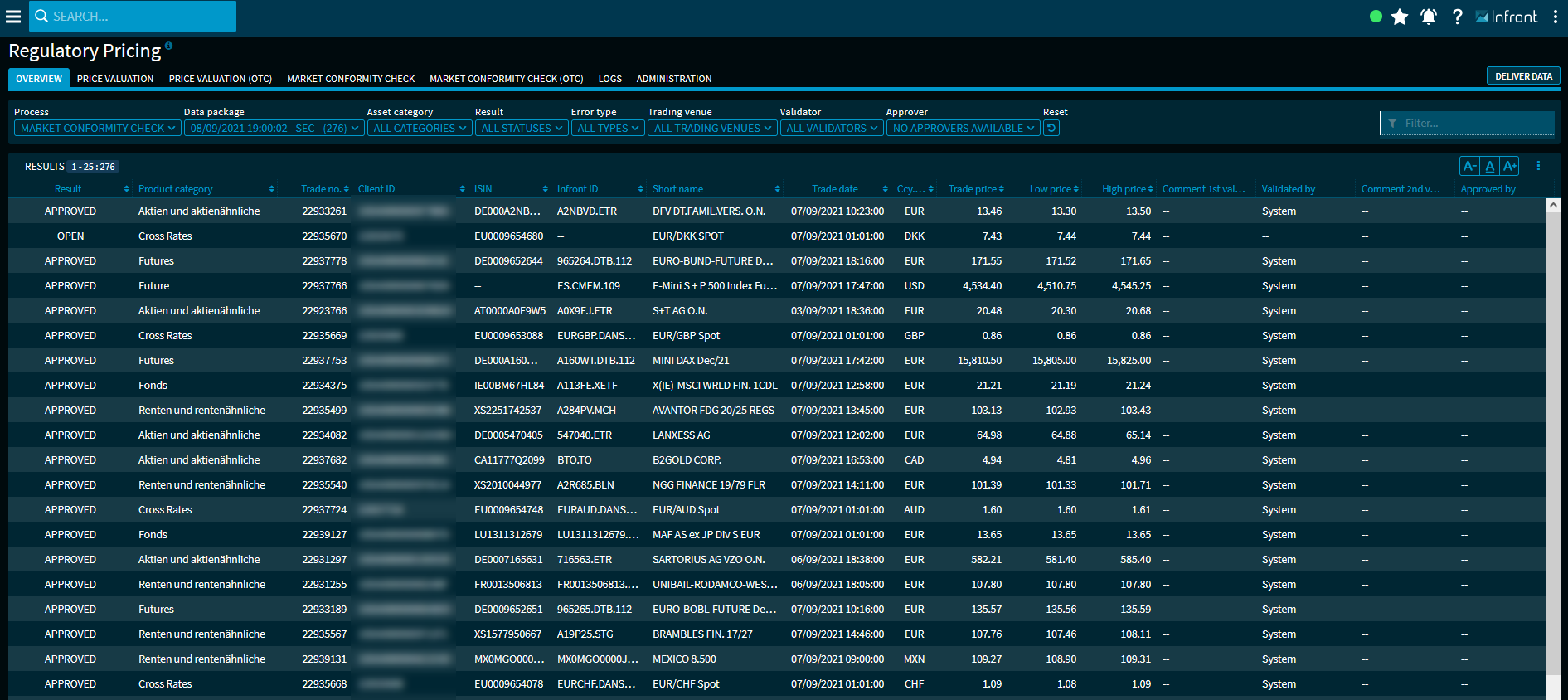The image size is (1568, 700).
Task: Select the EUR/CHF Spot row
Action: point(777,684)
